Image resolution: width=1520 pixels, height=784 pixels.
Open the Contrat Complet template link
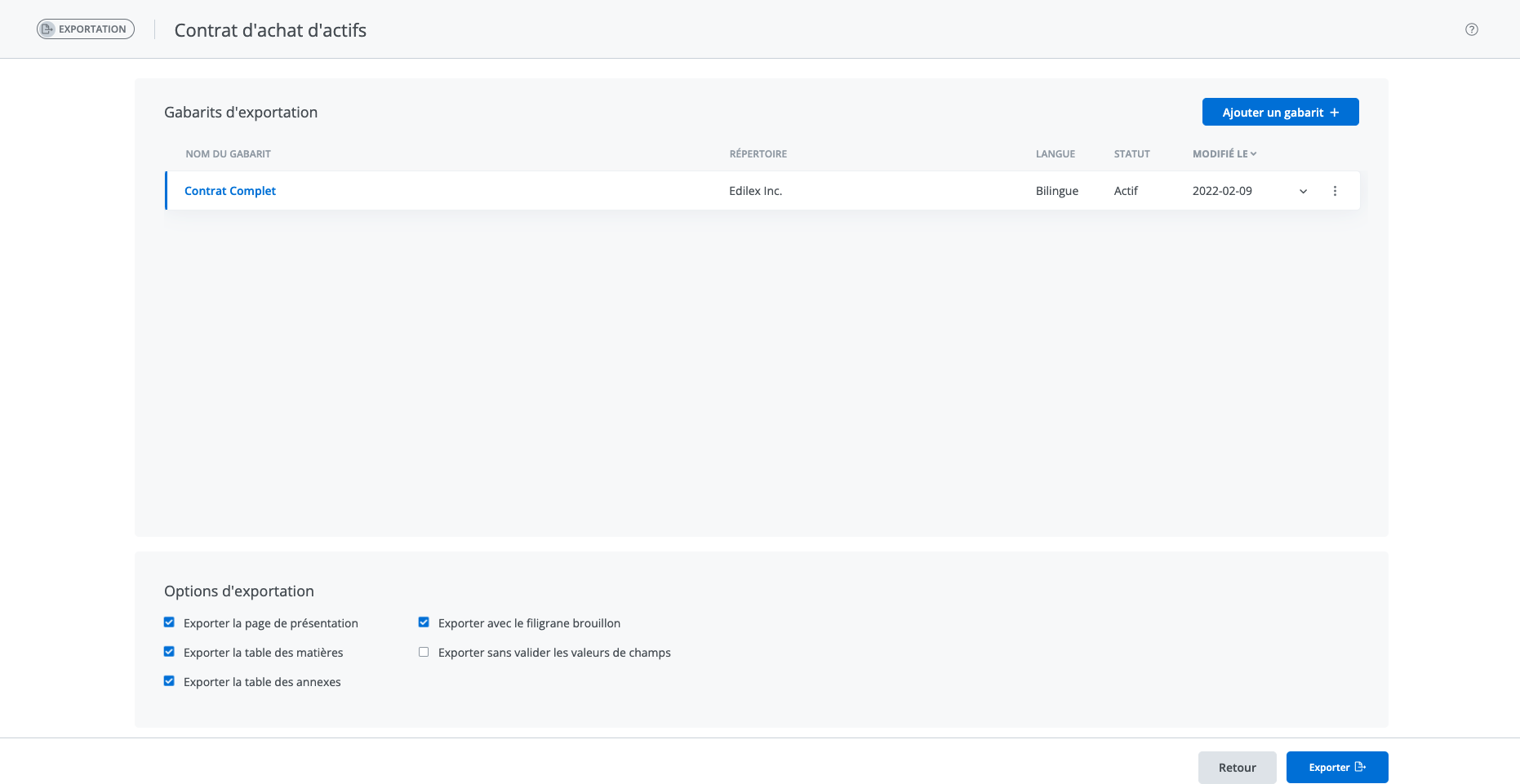tap(230, 191)
